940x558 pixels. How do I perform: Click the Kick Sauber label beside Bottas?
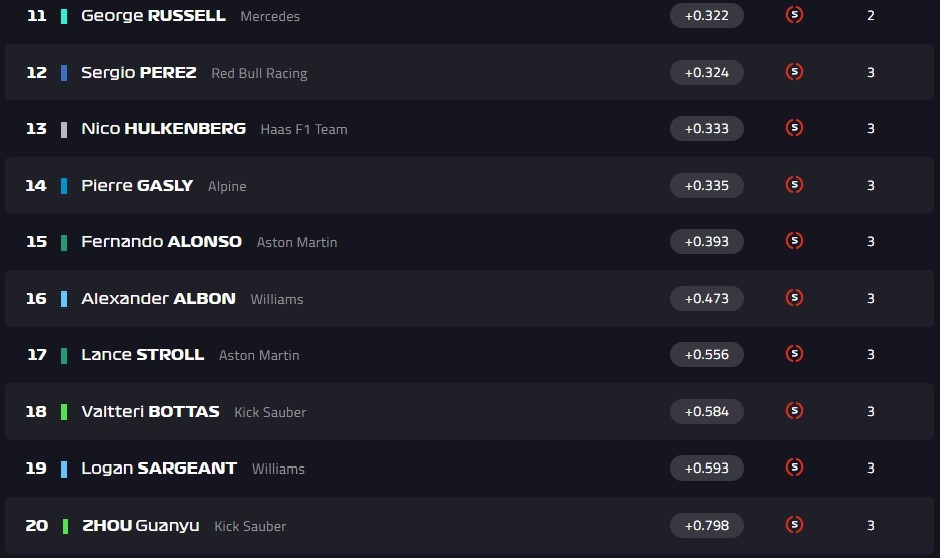click(270, 412)
